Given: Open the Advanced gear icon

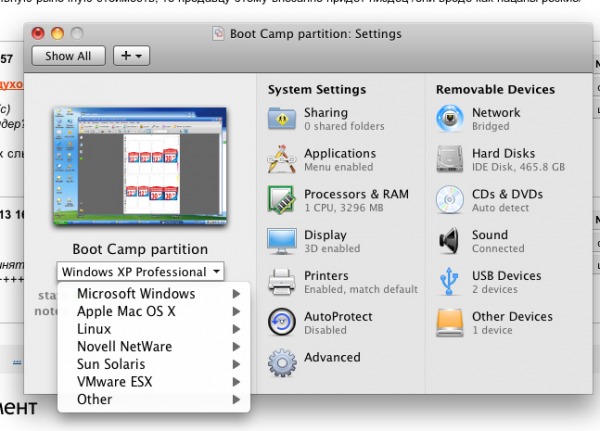Looking at the screenshot, I should 282,363.
